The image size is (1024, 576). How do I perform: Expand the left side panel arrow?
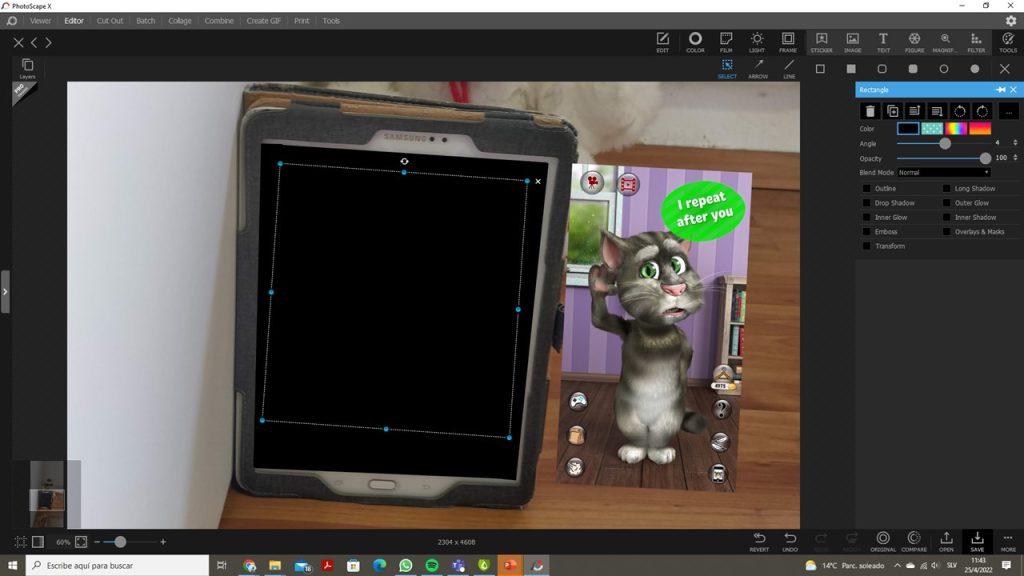(x=5, y=291)
